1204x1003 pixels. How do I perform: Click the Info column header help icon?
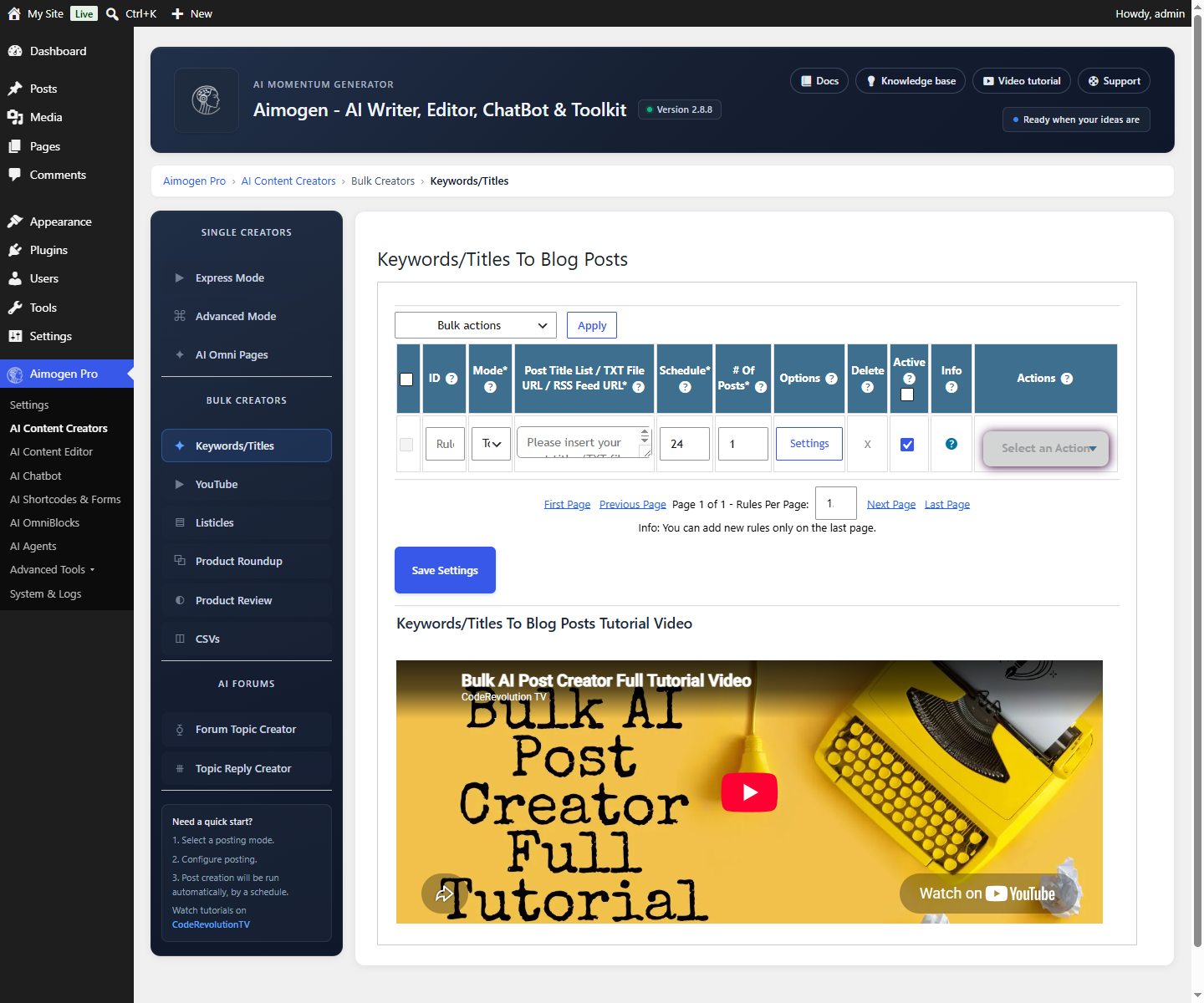coord(951,387)
